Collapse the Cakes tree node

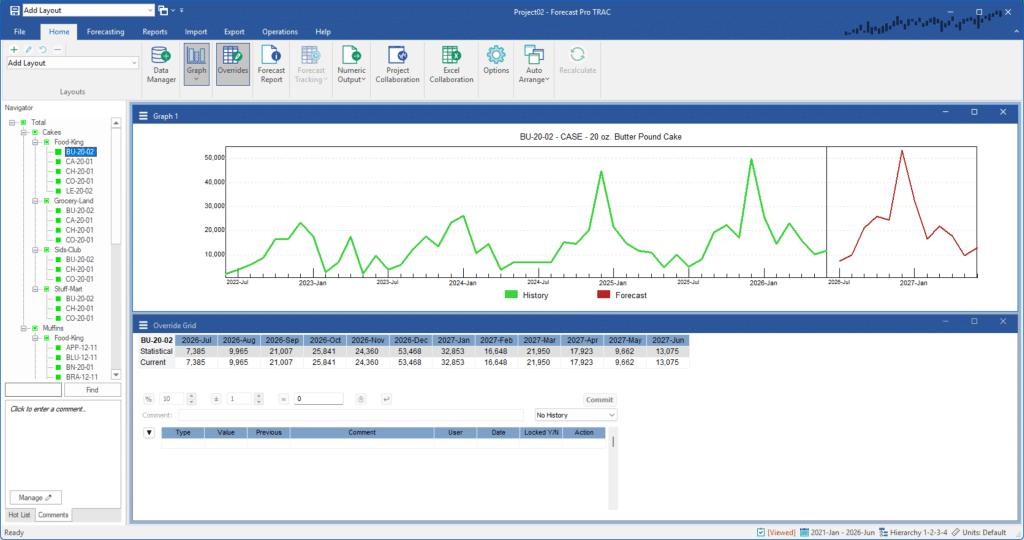click(x=22, y=132)
